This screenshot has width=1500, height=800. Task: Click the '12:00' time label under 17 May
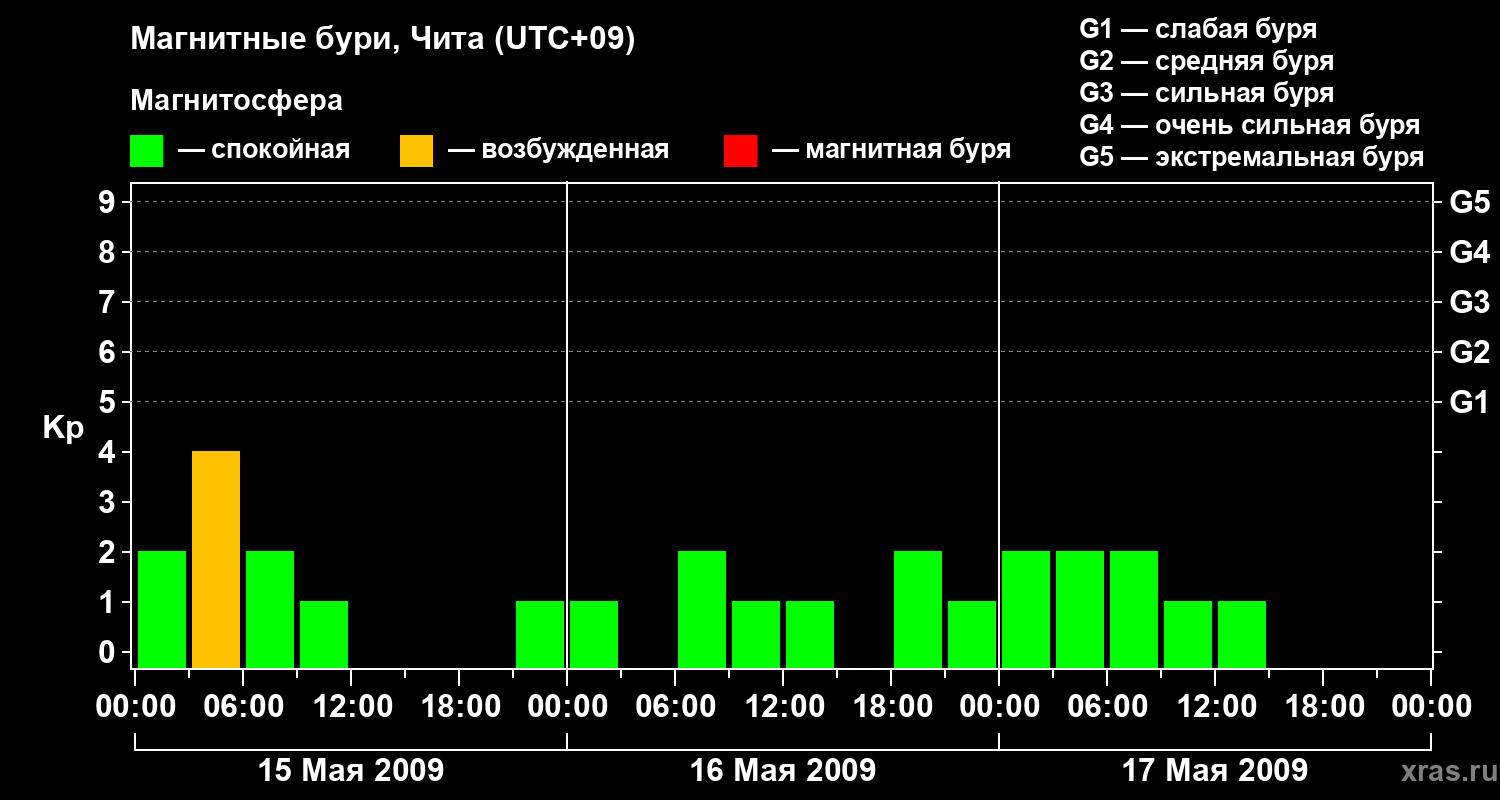pyautogui.click(x=1215, y=706)
